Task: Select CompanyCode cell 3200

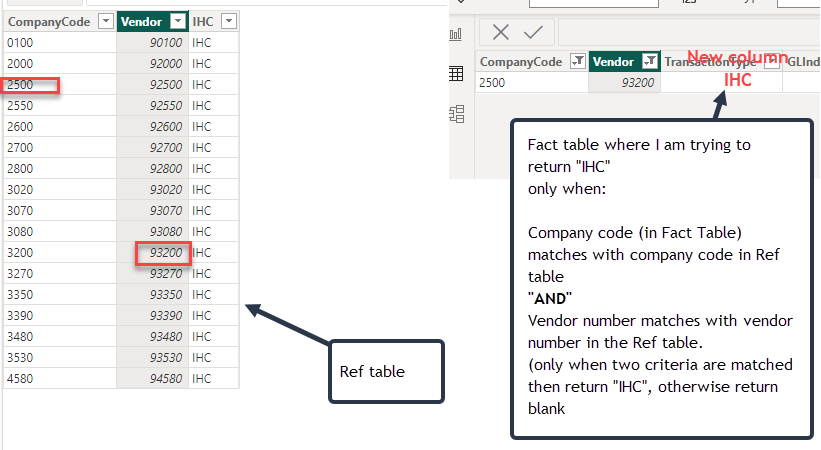Action: pos(60,252)
